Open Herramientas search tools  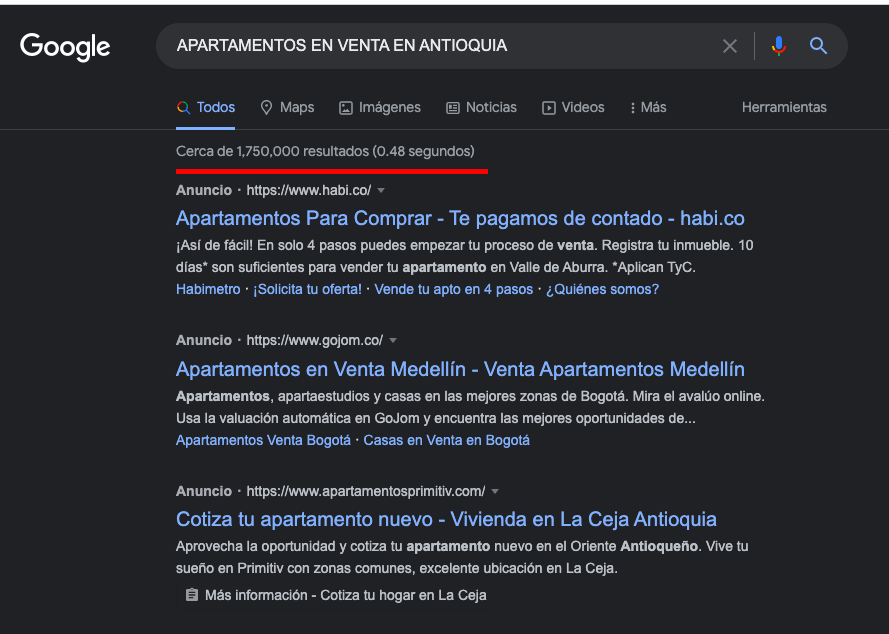784,107
